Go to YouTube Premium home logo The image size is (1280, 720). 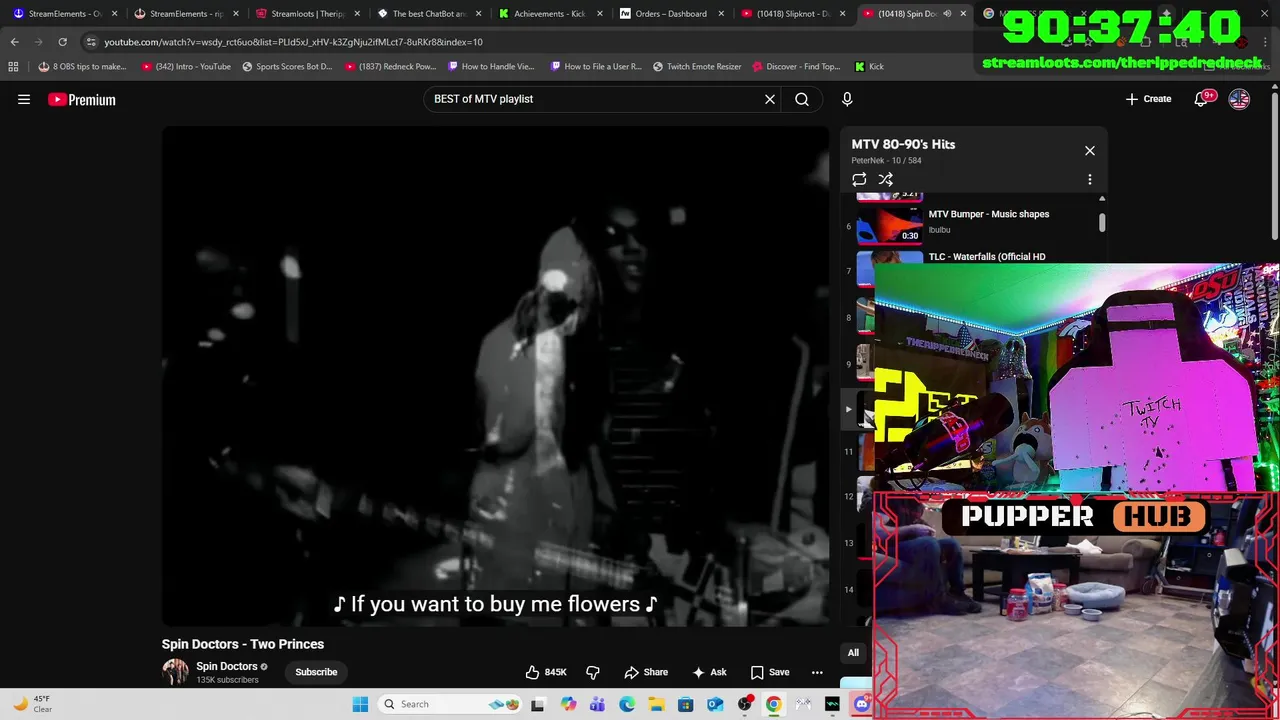tap(82, 99)
